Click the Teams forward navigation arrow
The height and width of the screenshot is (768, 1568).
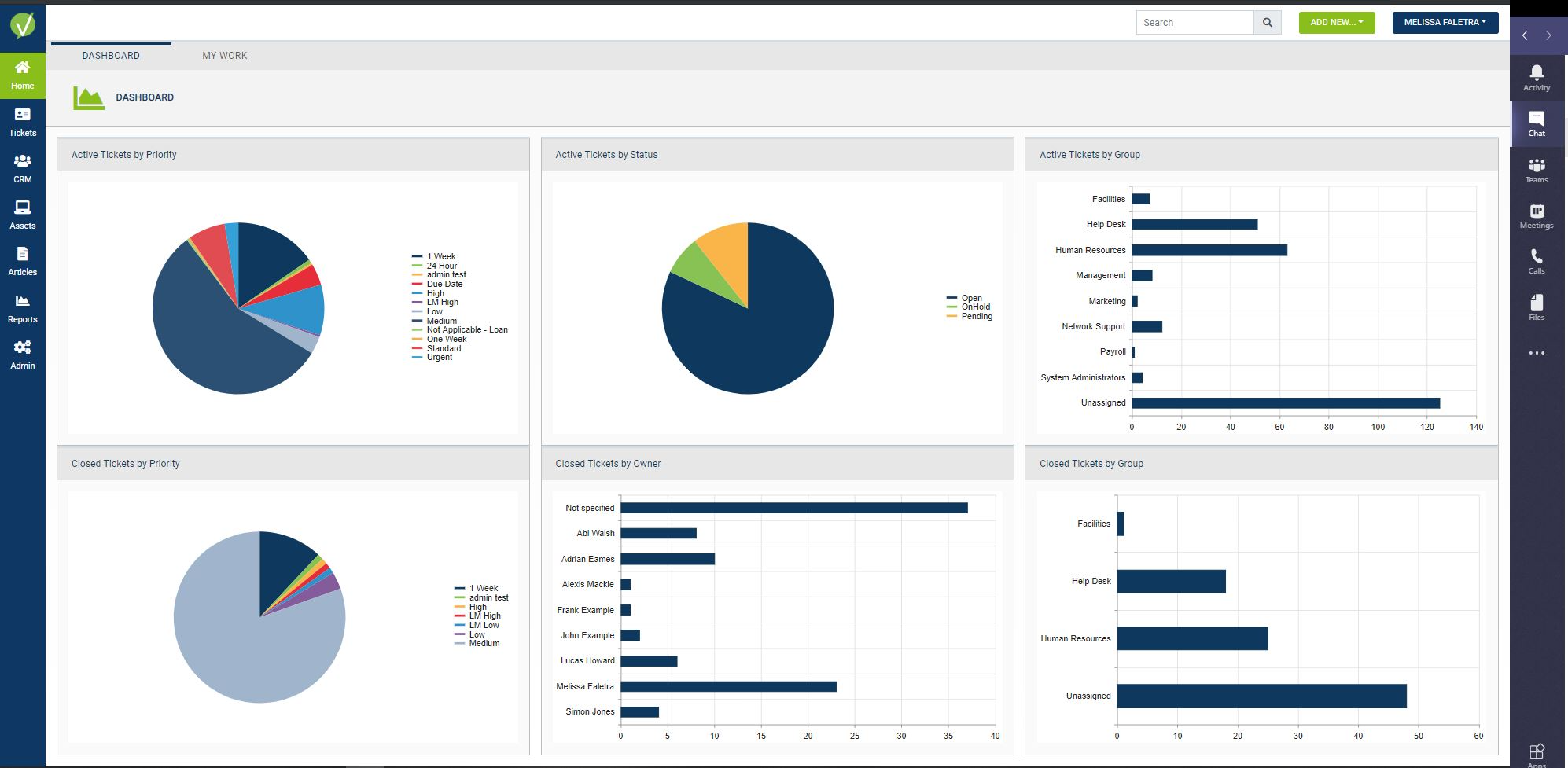coord(1548,35)
